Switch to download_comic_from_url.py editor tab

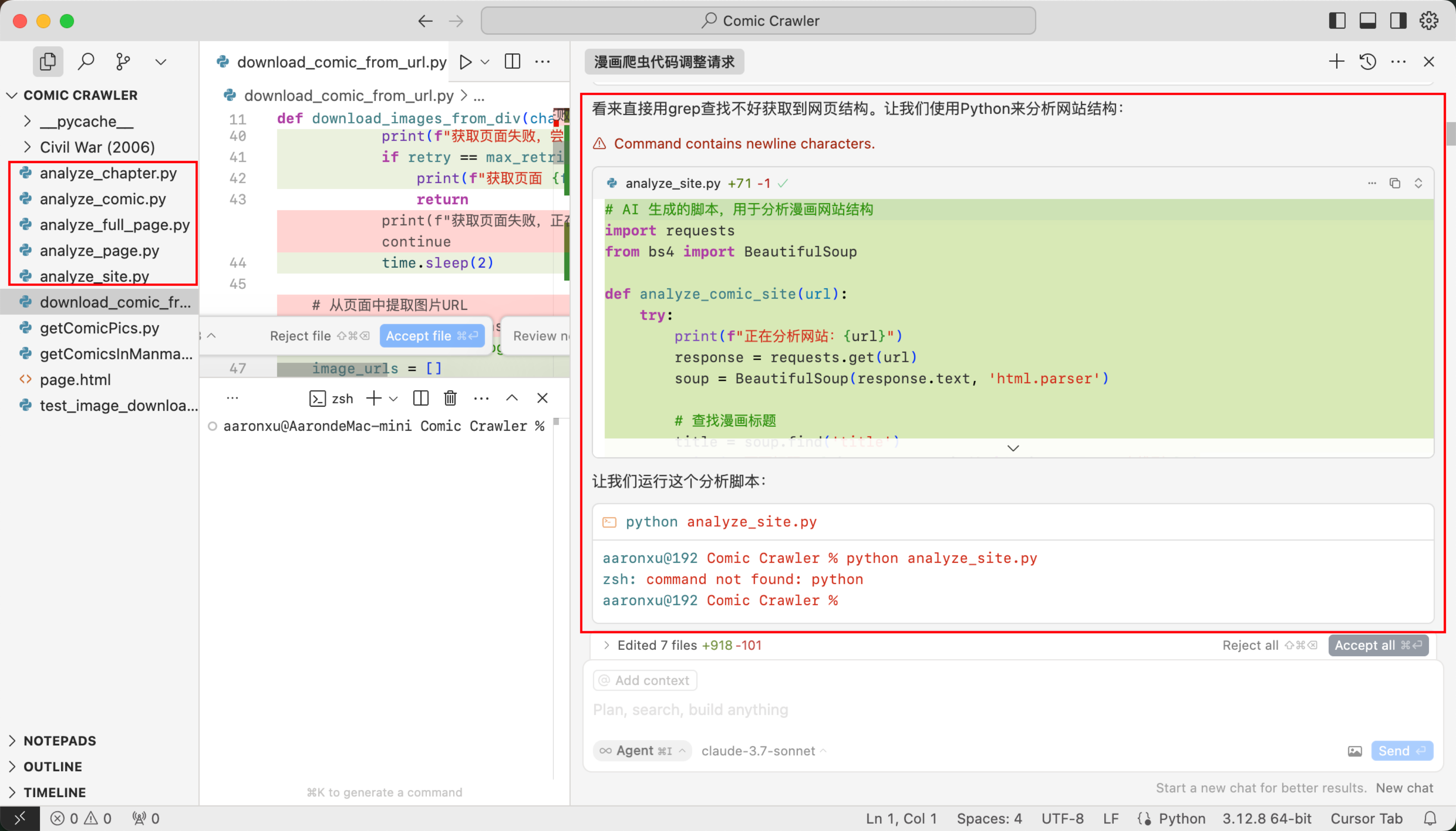pos(332,62)
